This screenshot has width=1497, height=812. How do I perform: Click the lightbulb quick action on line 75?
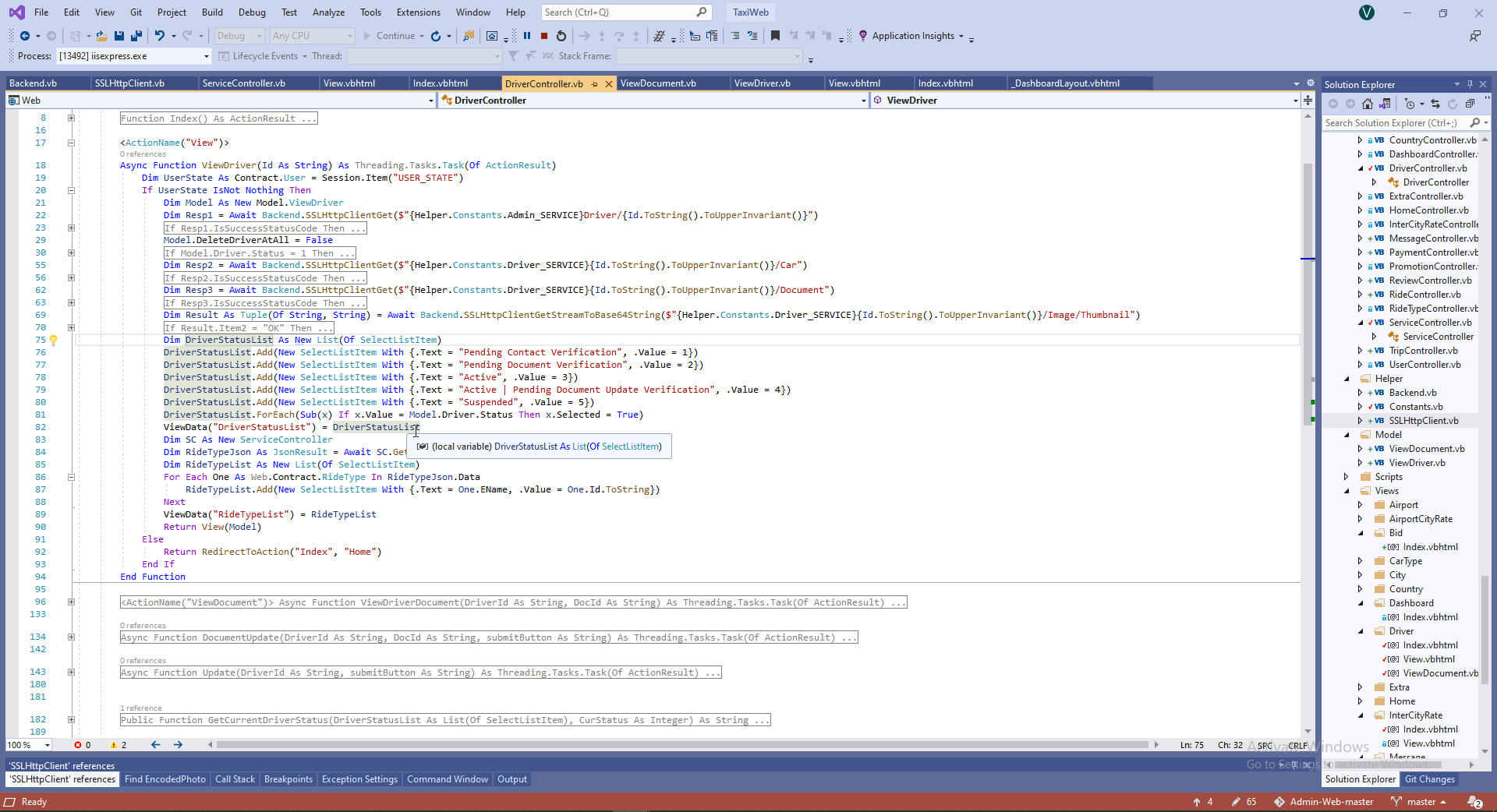coord(54,340)
